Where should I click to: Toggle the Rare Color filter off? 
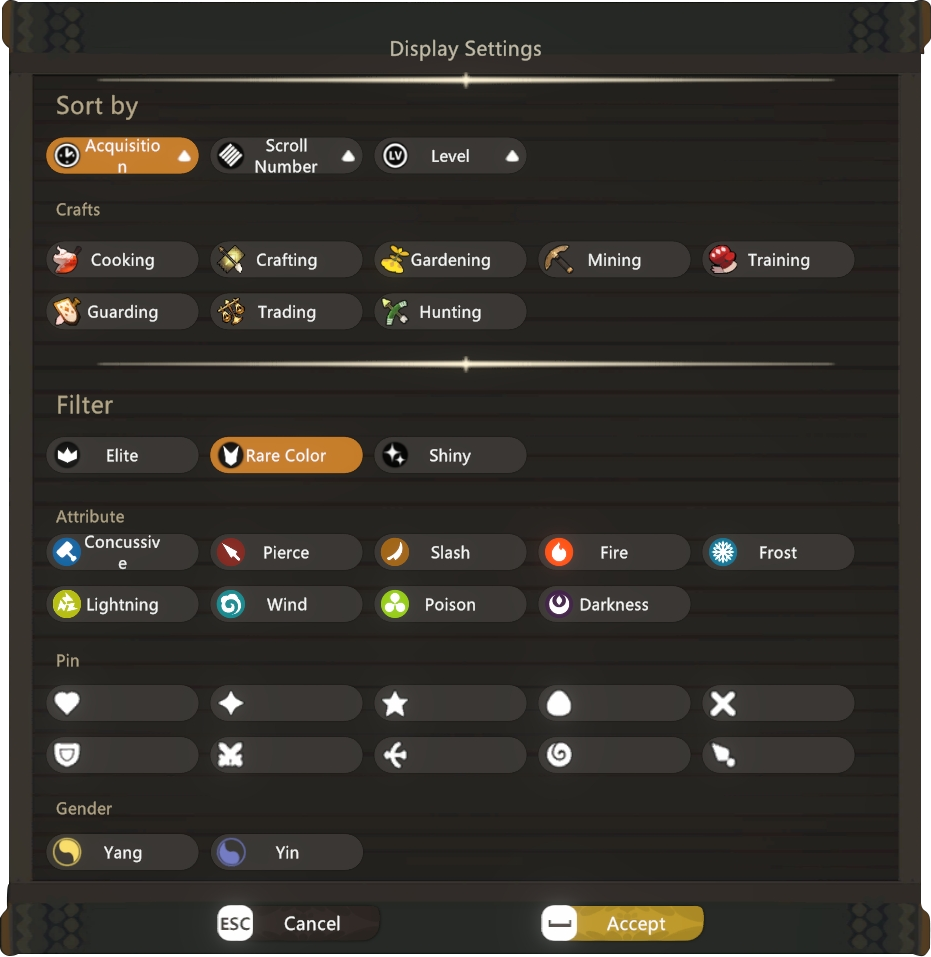click(286, 455)
